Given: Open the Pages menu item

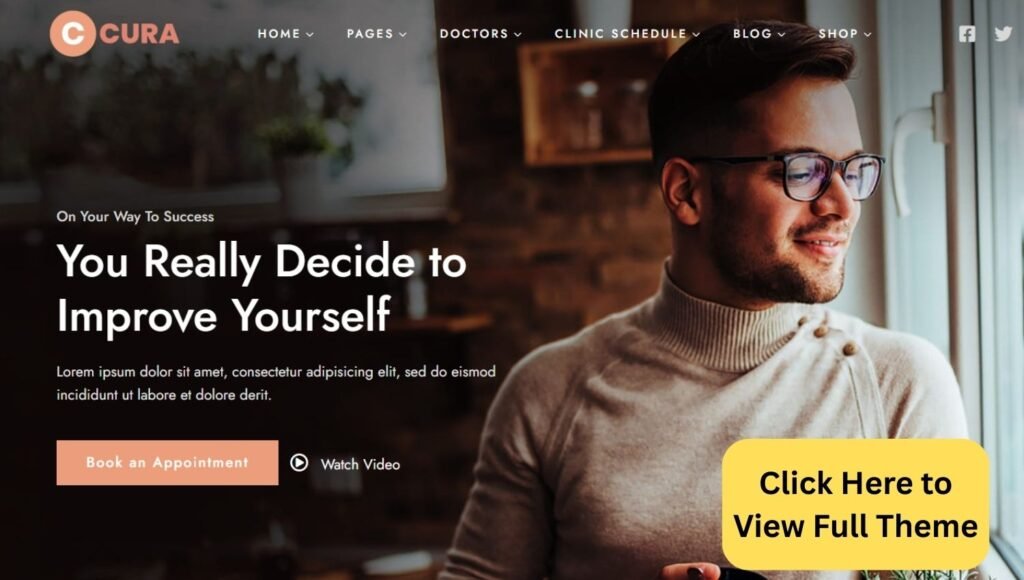Looking at the screenshot, I should point(370,33).
